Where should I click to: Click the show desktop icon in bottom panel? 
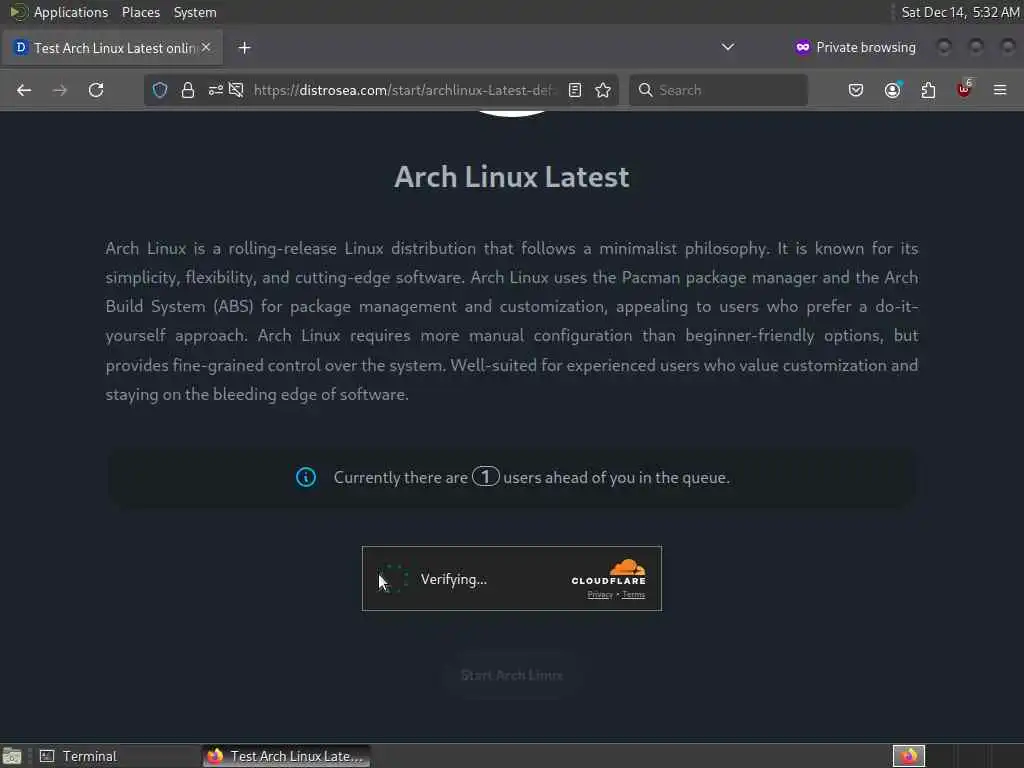coord(12,756)
